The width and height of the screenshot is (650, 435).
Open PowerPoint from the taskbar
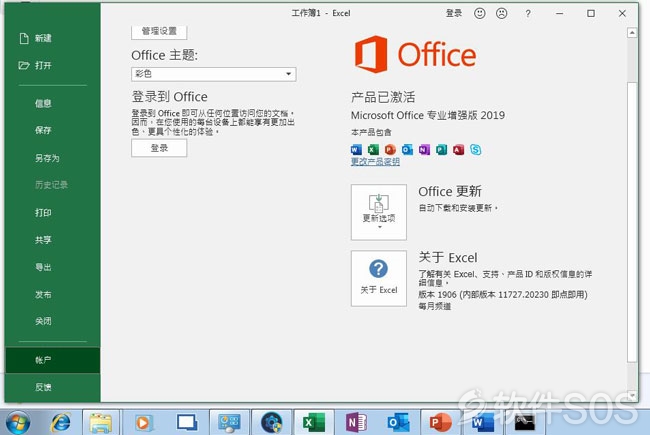coord(441,423)
